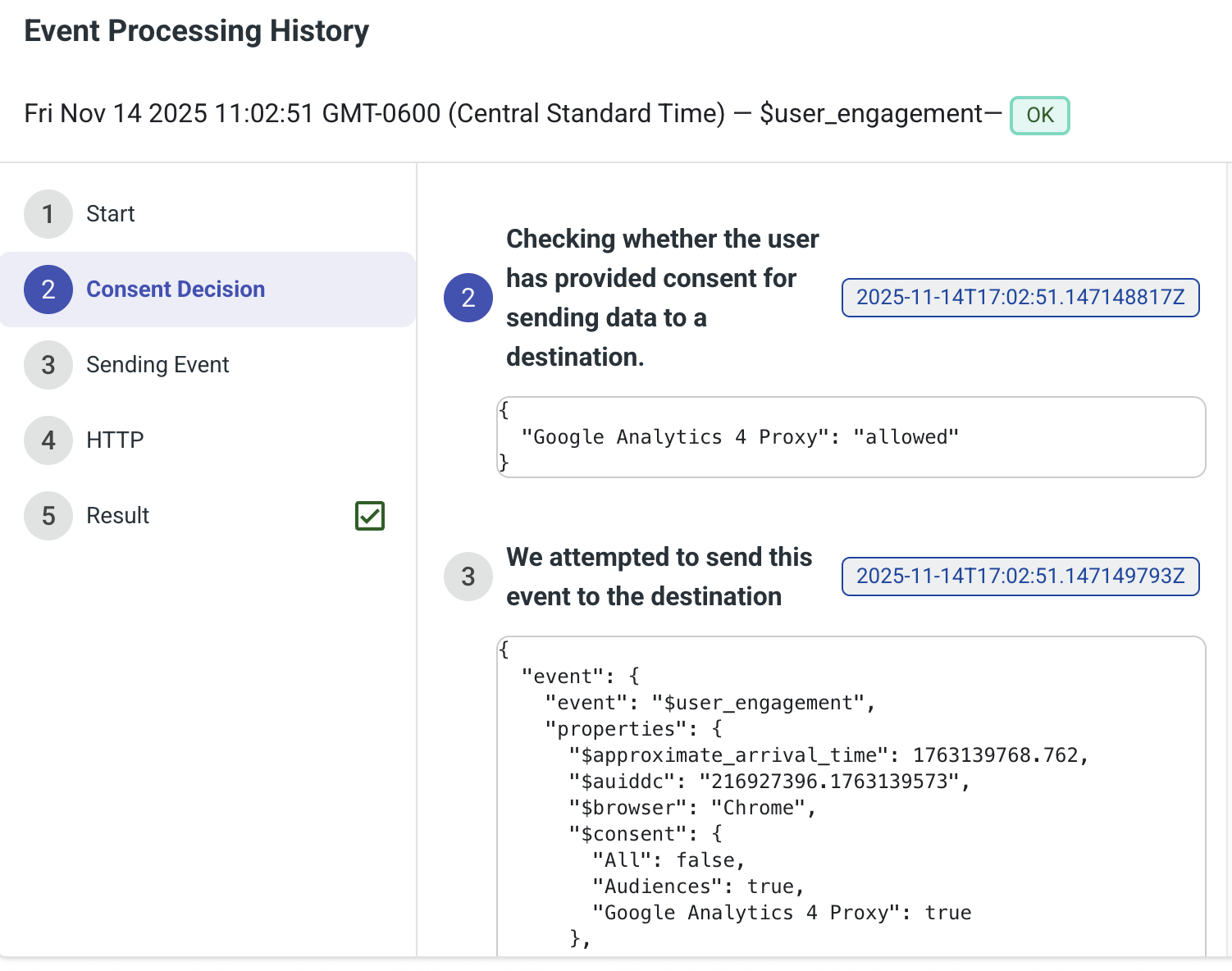Go to the Sending Event step
The width and height of the screenshot is (1232, 971).
[x=157, y=365]
